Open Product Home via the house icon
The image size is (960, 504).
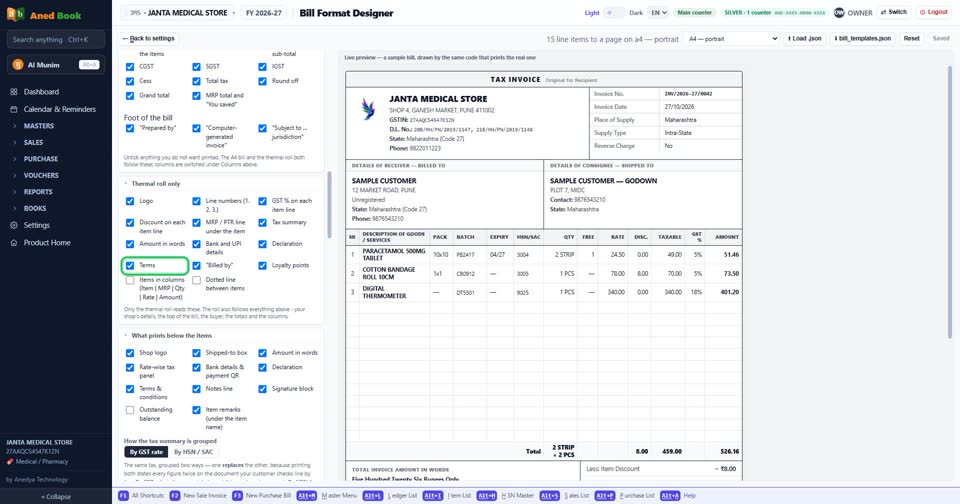click(x=14, y=243)
